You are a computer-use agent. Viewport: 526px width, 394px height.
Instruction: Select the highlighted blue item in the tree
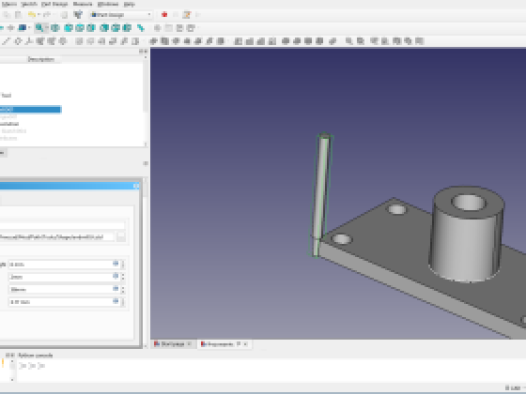click(30, 109)
